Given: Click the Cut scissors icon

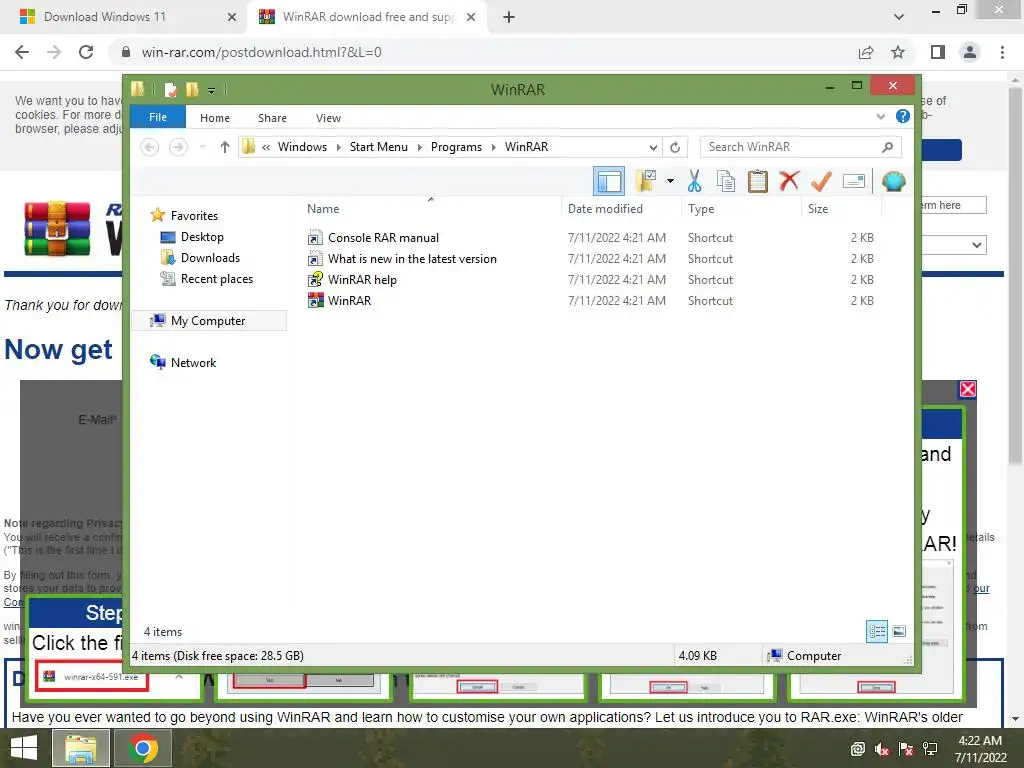Looking at the screenshot, I should (x=694, y=181).
